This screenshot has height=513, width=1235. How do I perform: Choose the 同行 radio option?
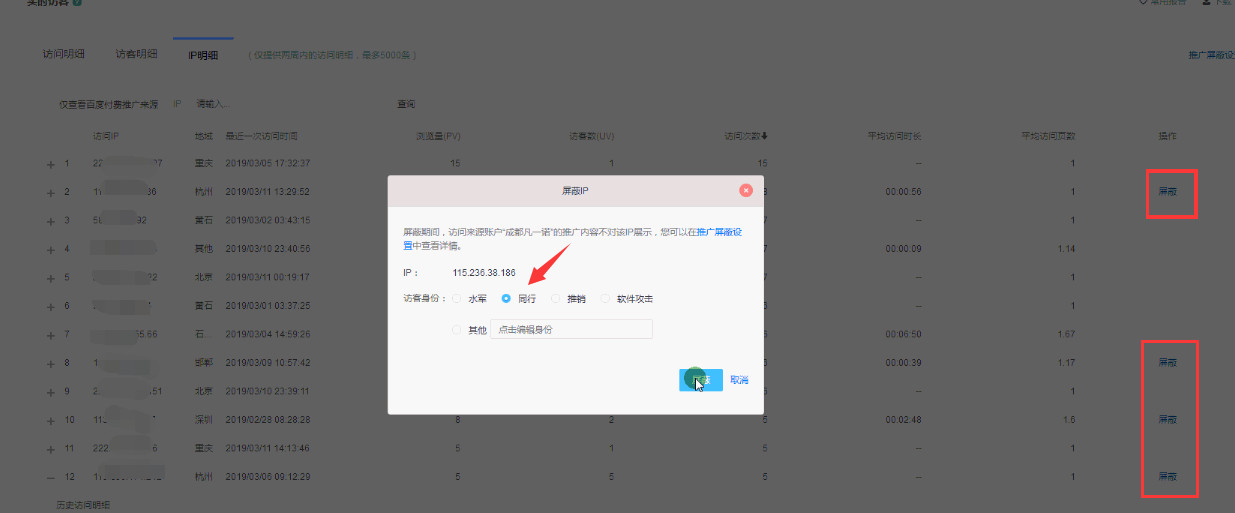click(x=506, y=298)
